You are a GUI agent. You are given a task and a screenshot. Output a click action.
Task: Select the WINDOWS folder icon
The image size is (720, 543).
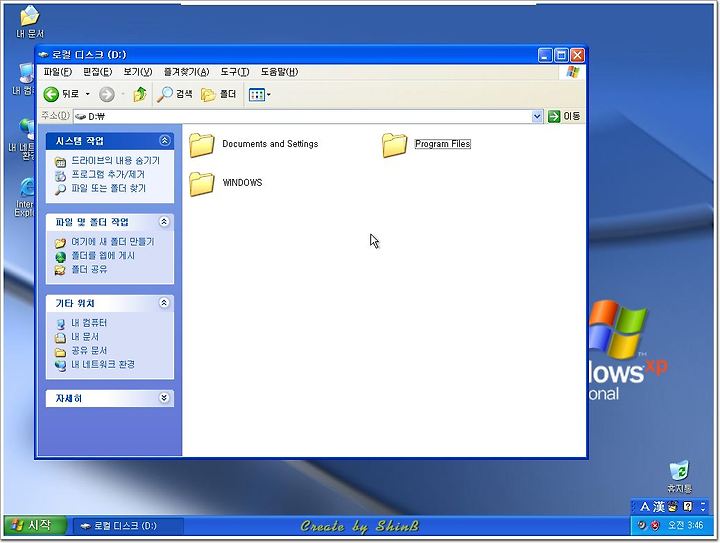coord(202,184)
